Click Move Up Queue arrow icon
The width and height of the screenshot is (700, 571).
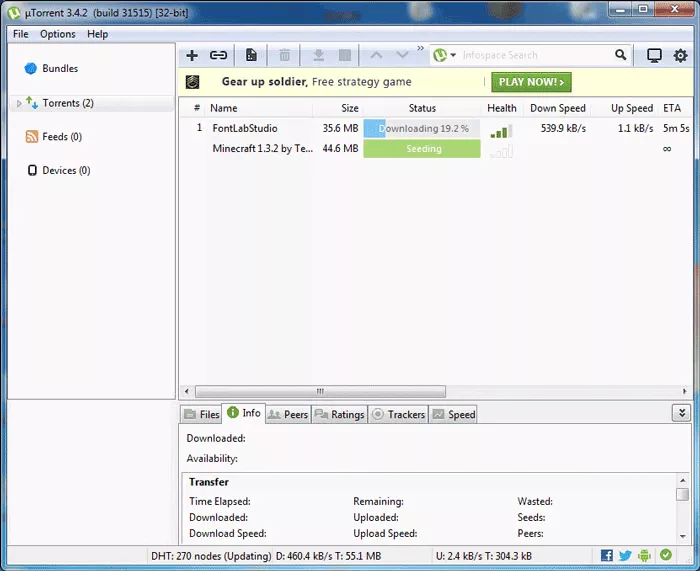(x=376, y=55)
